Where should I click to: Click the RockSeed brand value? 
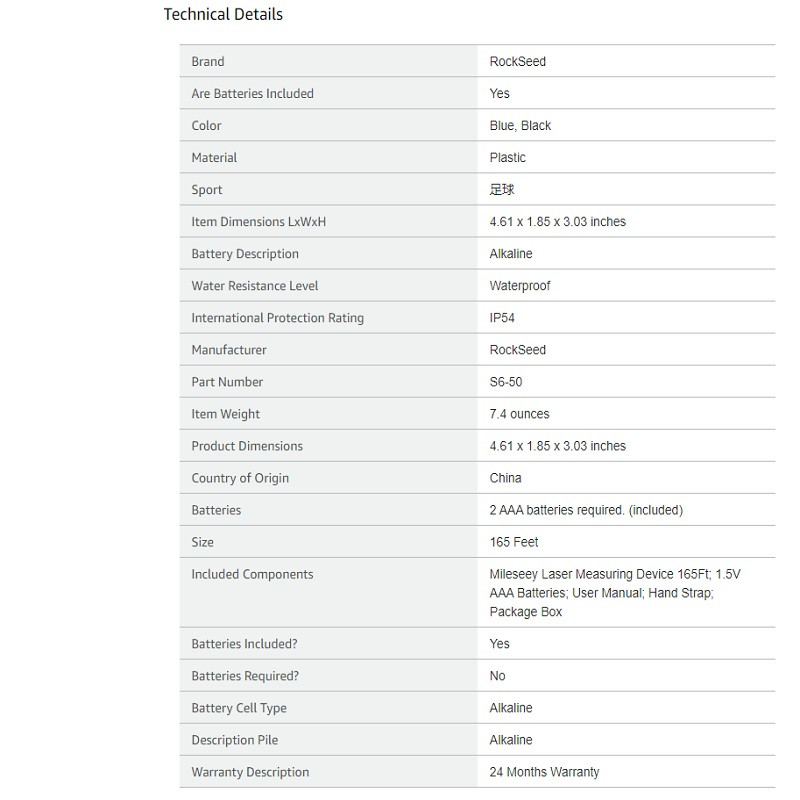coord(517,61)
